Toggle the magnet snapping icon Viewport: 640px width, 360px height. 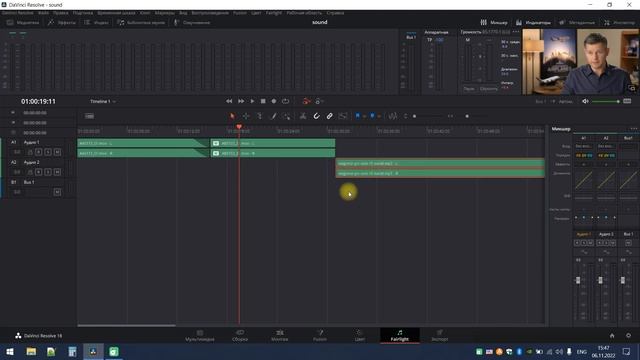pos(316,116)
